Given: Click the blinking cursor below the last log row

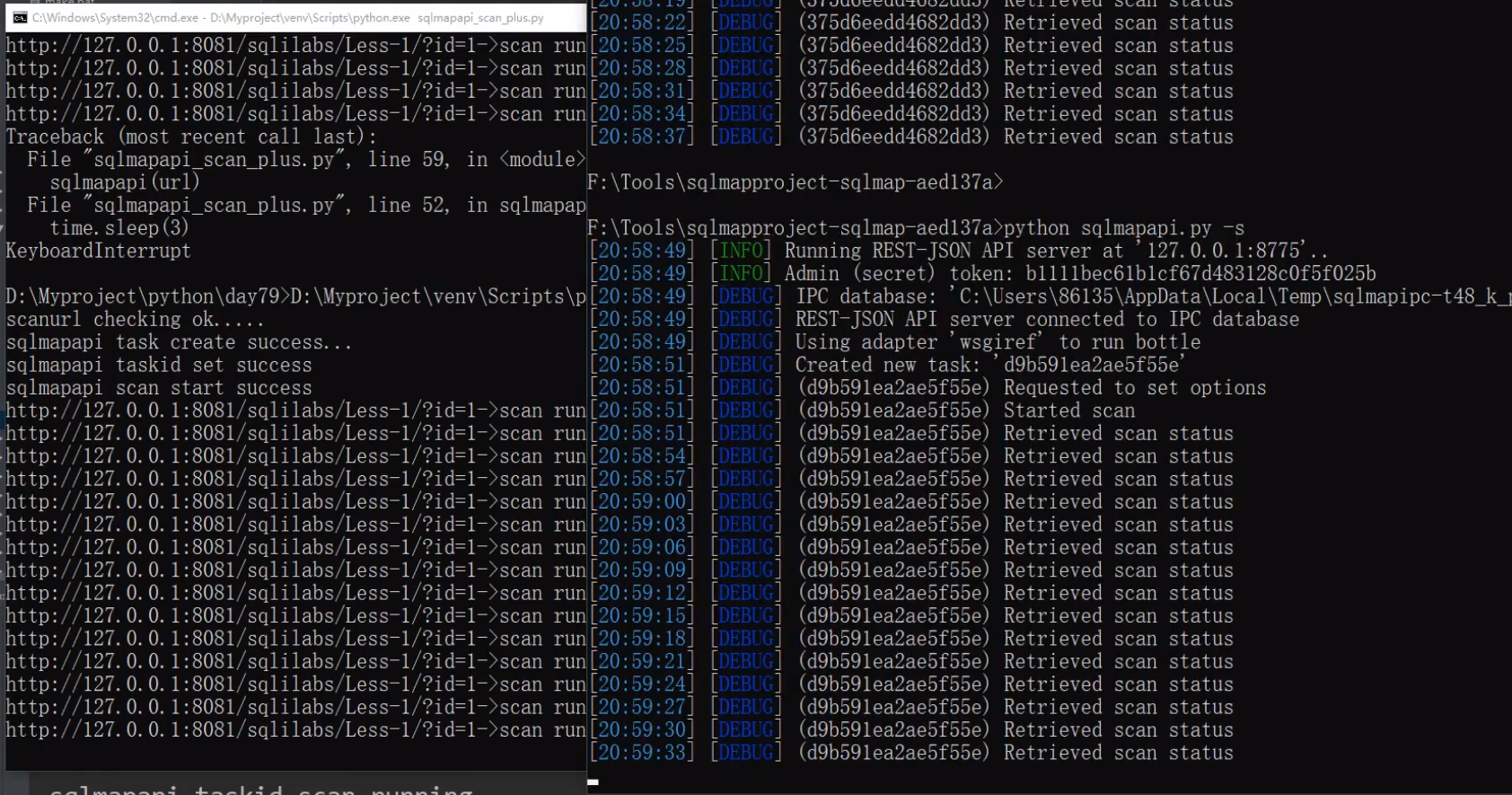Looking at the screenshot, I should (x=593, y=782).
